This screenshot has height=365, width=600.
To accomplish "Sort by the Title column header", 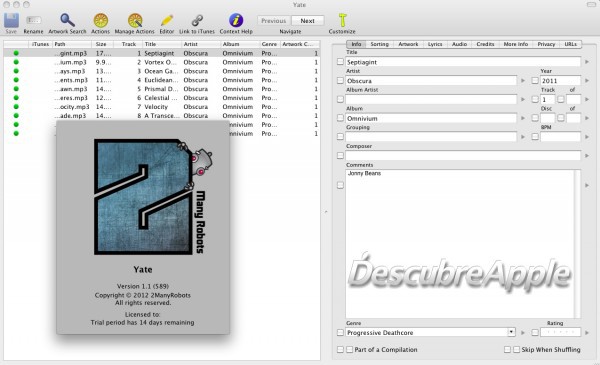I will (x=161, y=44).
